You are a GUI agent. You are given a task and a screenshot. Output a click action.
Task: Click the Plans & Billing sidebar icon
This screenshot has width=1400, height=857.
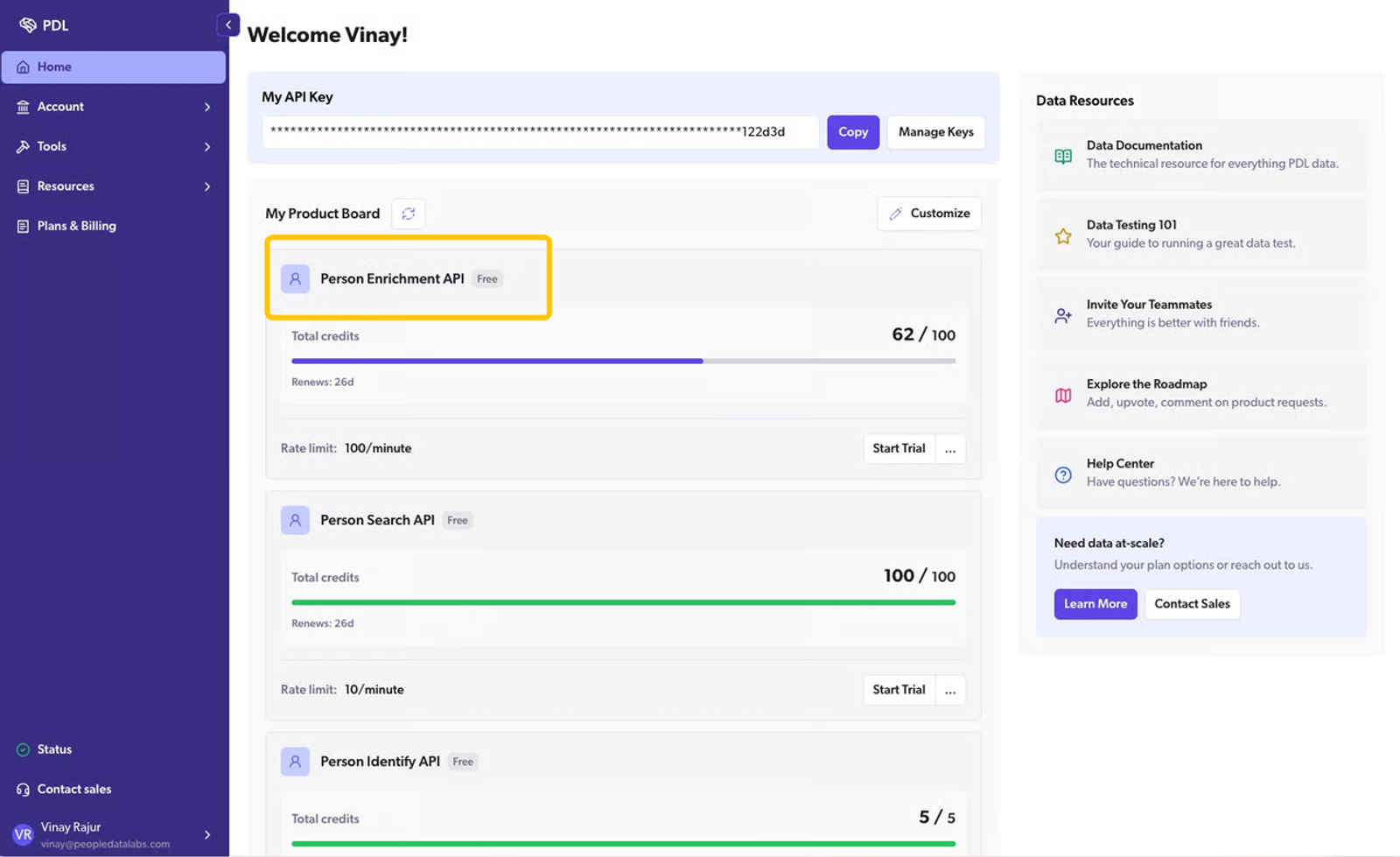click(23, 226)
